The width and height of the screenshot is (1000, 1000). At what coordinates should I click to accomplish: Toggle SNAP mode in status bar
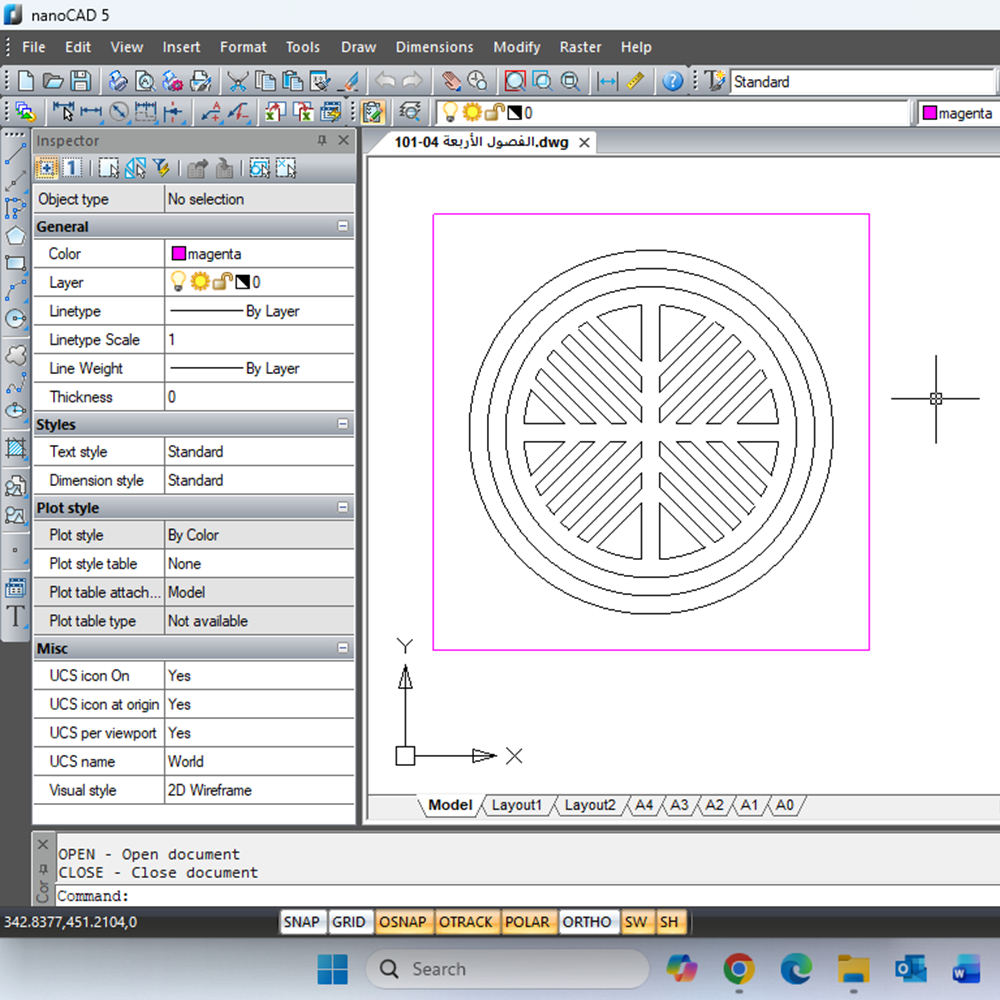[301, 922]
